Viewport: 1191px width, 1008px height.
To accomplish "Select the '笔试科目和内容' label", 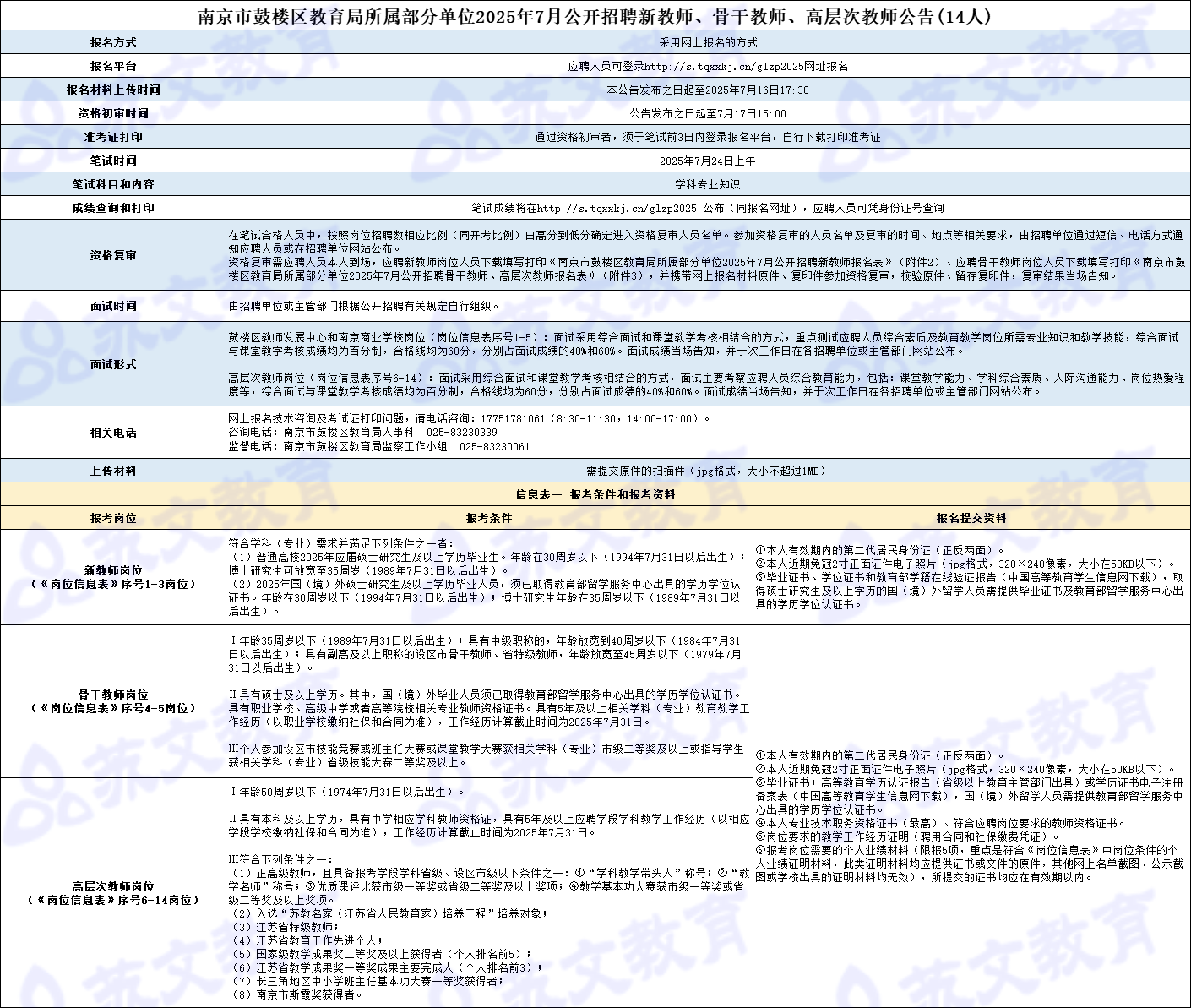I will (x=113, y=184).
